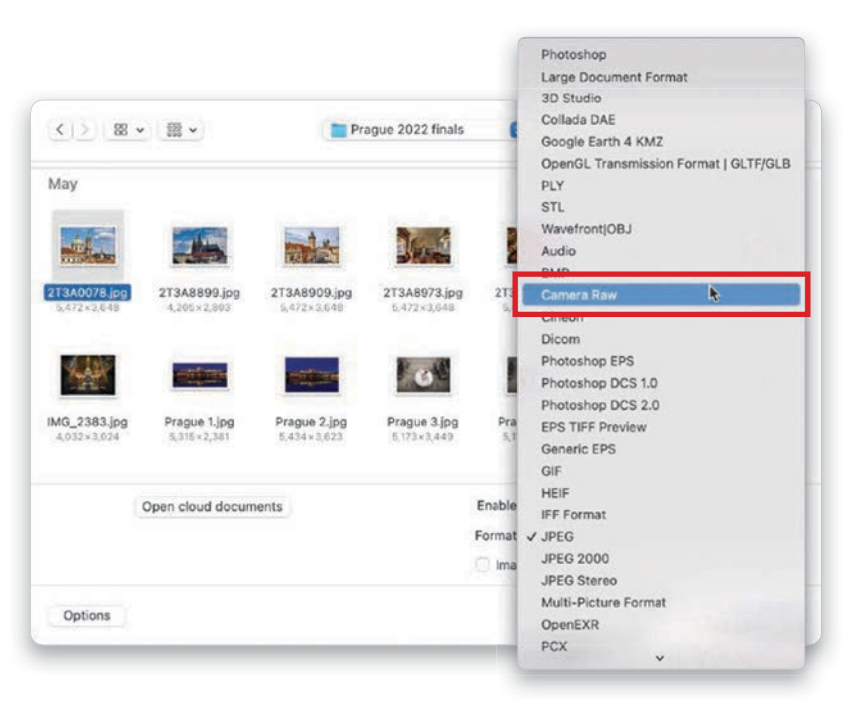Open the icon view mode dropdown
The height and width of the screenshot is (704, 844).
click(129, 130)
